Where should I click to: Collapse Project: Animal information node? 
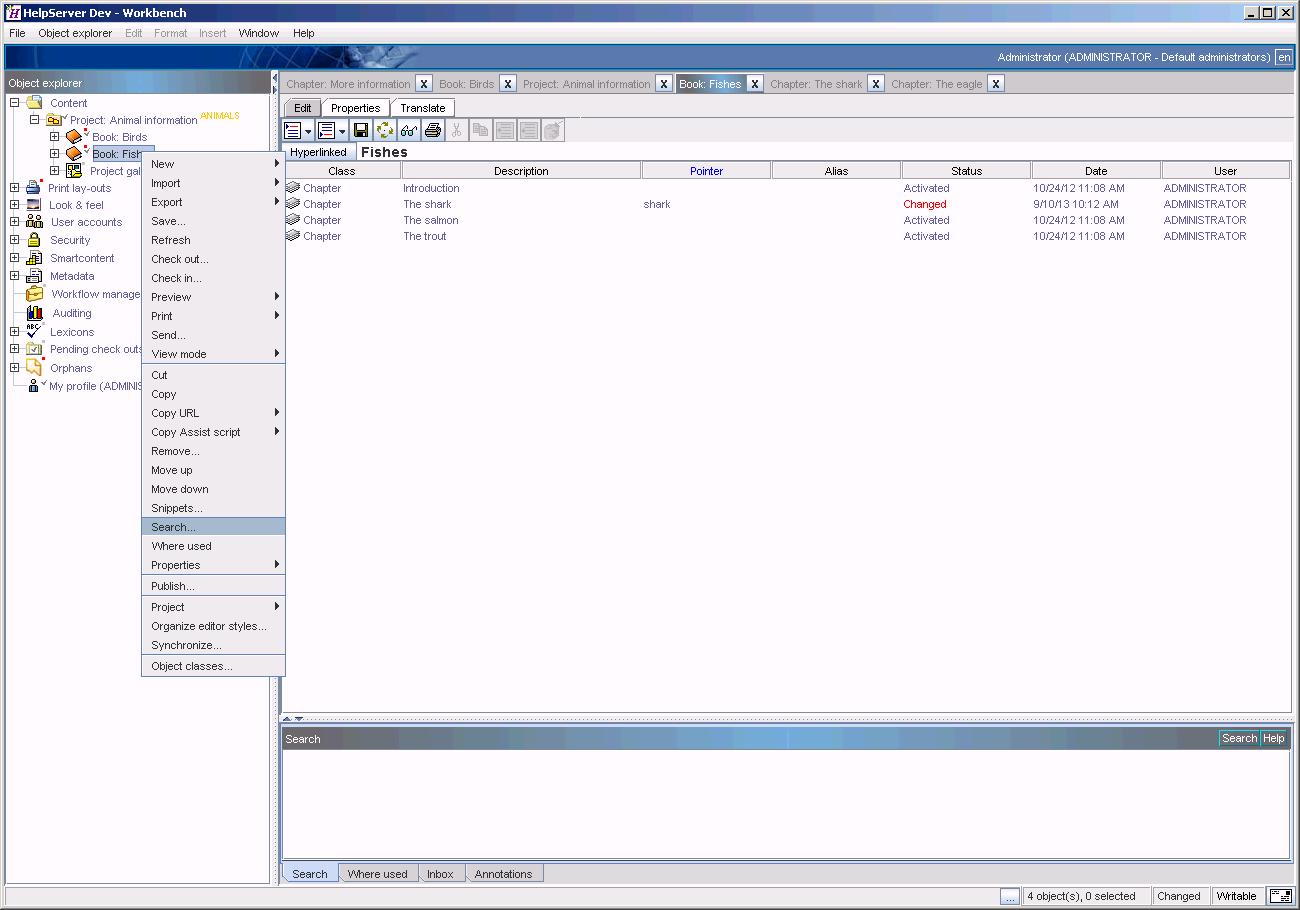click(x=35, y=119)
